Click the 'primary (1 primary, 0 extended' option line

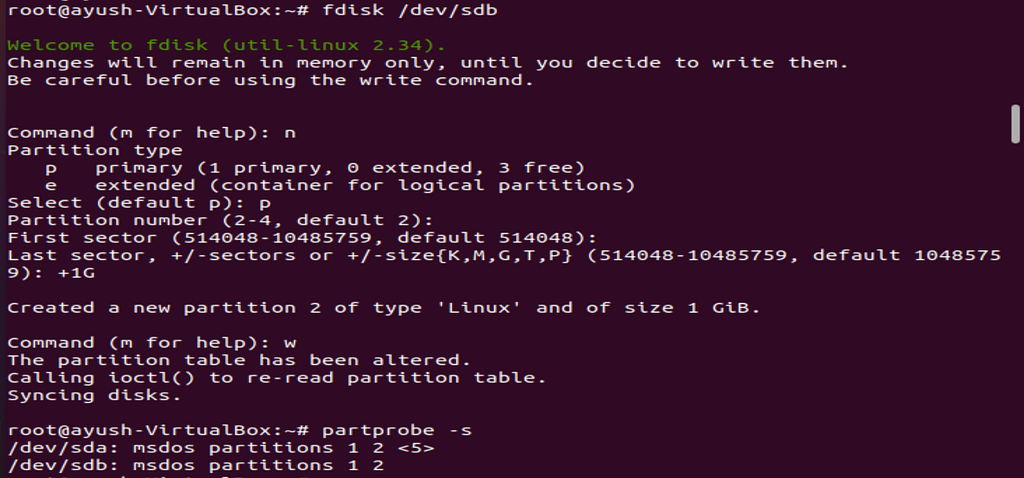pos(315,168)
